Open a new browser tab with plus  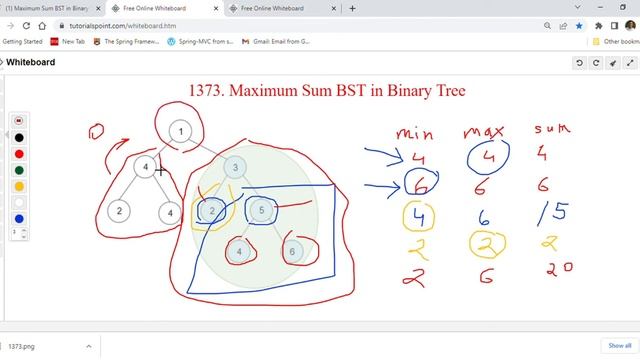352,8
